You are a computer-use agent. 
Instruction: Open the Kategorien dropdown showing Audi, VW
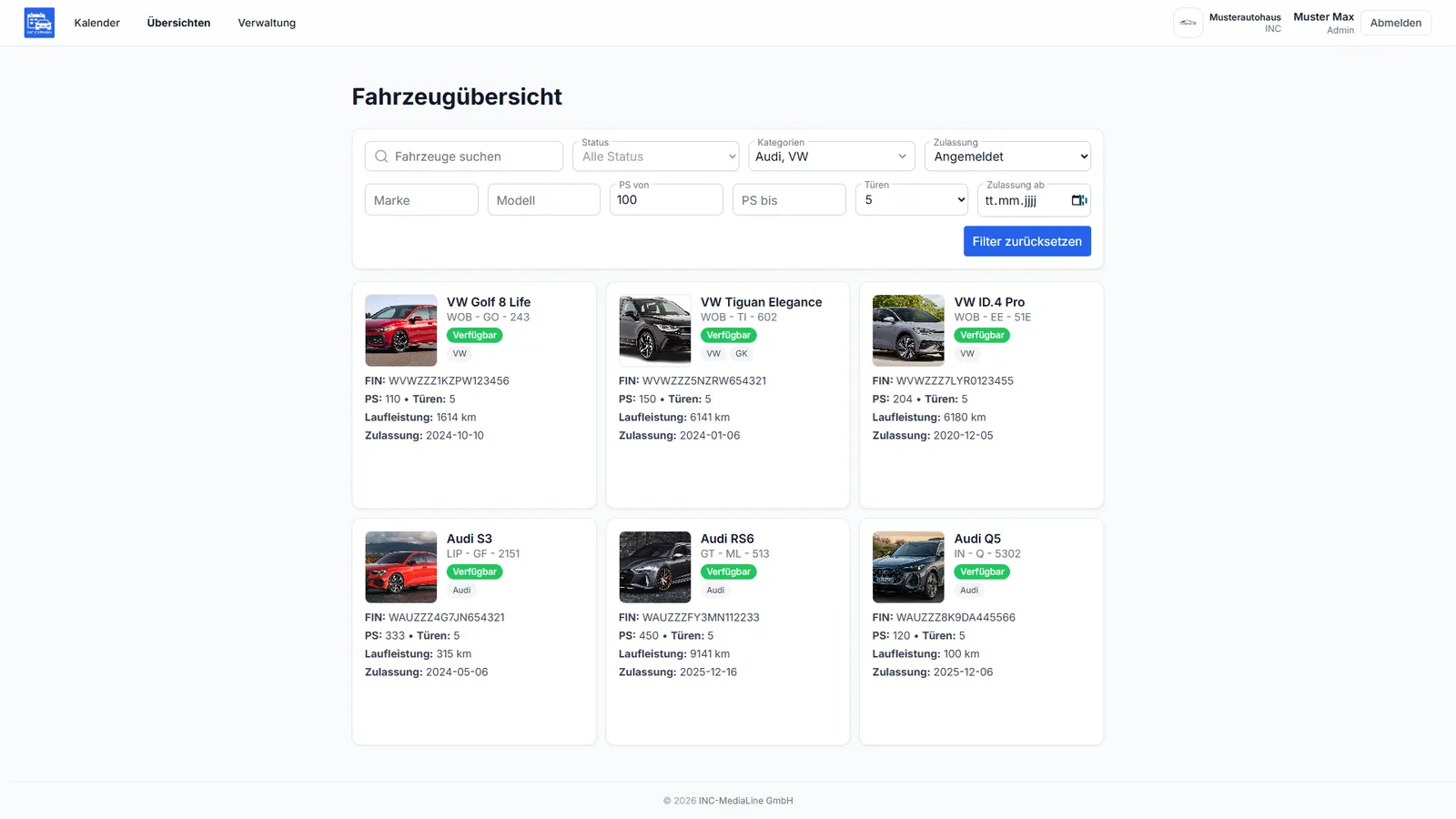831,157
